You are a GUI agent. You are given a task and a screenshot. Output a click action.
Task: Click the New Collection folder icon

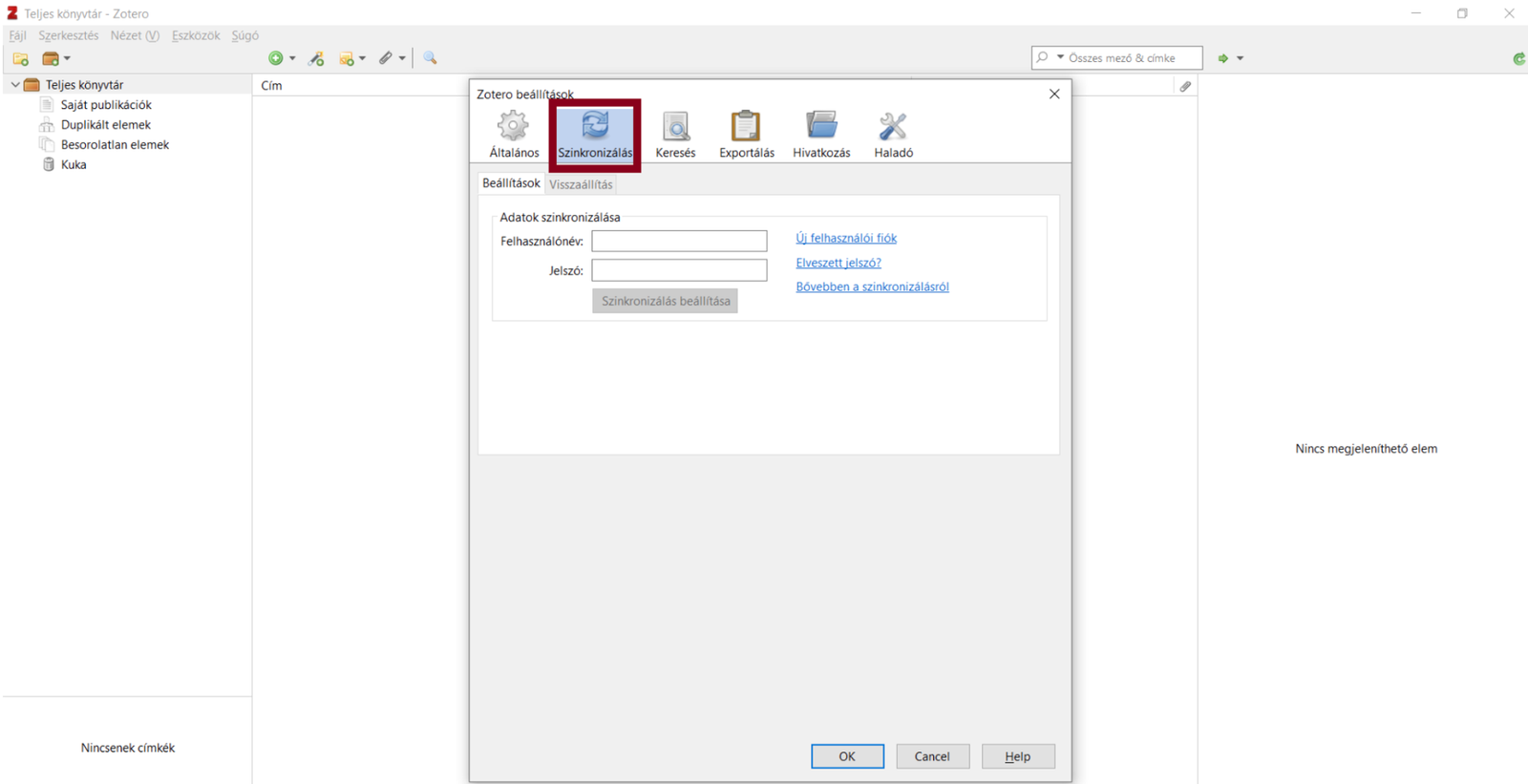(x=21, y=58)
